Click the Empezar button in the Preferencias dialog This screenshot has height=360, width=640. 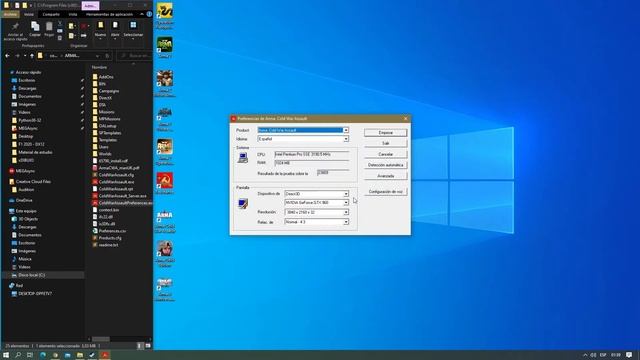(385, 133)
